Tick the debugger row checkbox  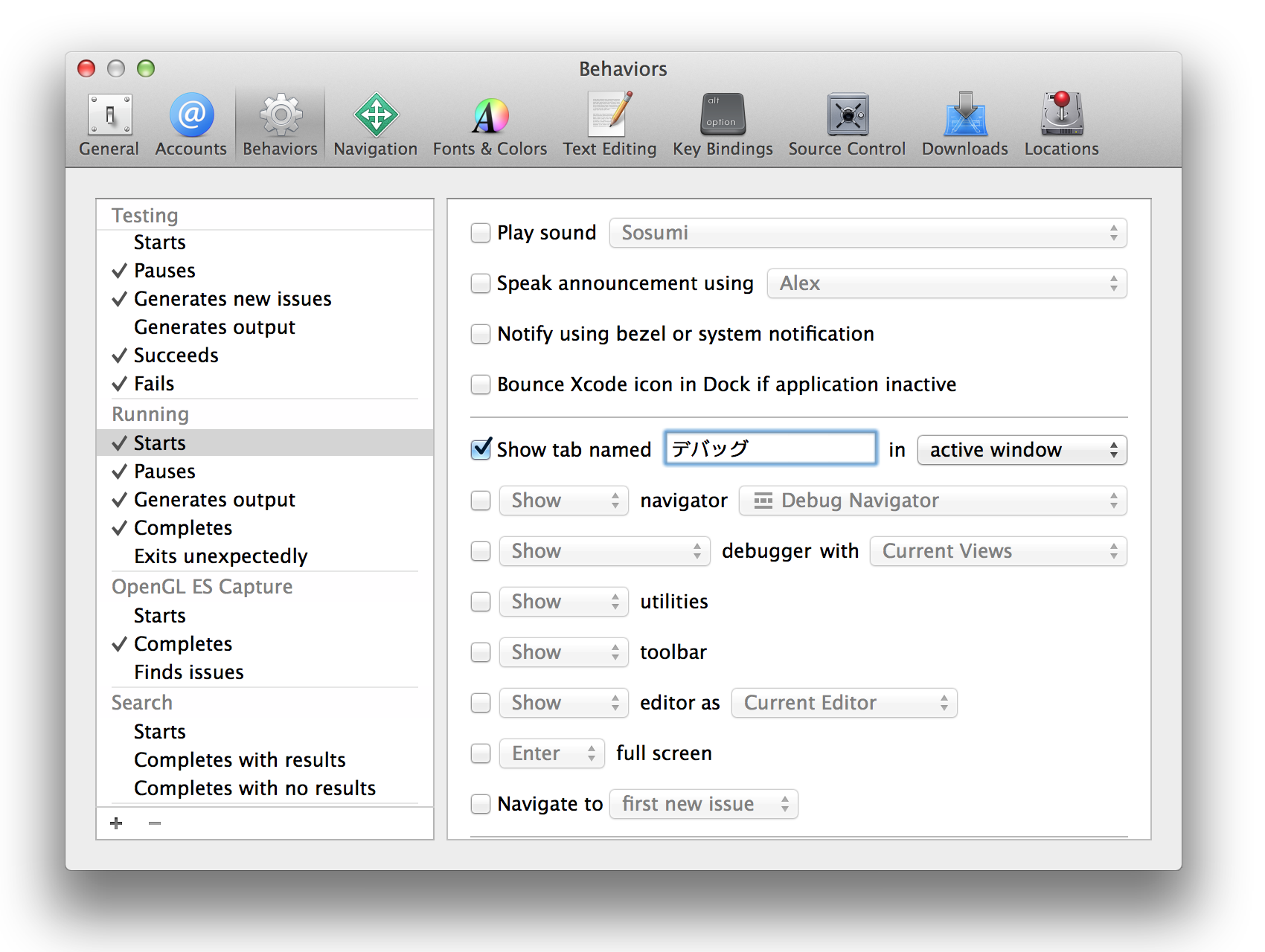tap(481, 551)
